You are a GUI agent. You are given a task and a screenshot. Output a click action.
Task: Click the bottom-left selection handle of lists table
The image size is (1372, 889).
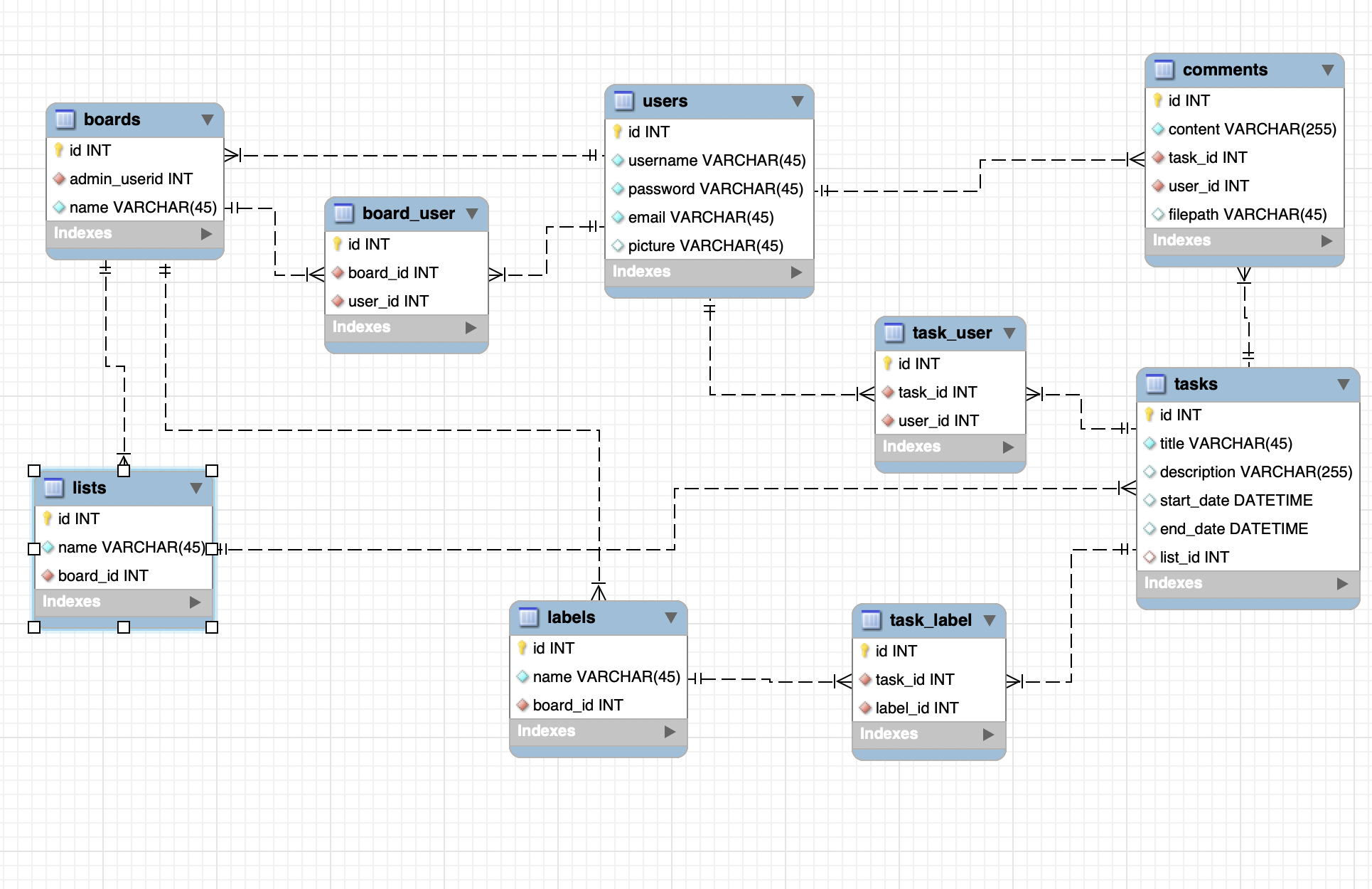34,627
